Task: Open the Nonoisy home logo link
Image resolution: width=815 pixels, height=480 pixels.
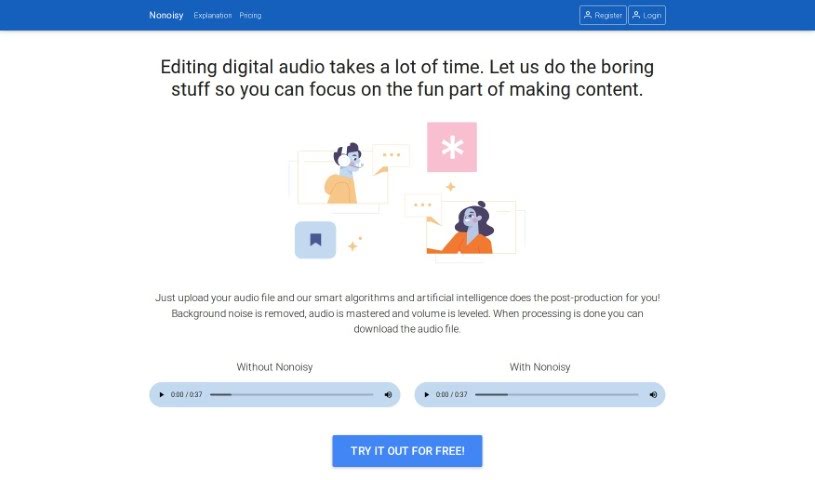Action: click(x=166, y=15)
